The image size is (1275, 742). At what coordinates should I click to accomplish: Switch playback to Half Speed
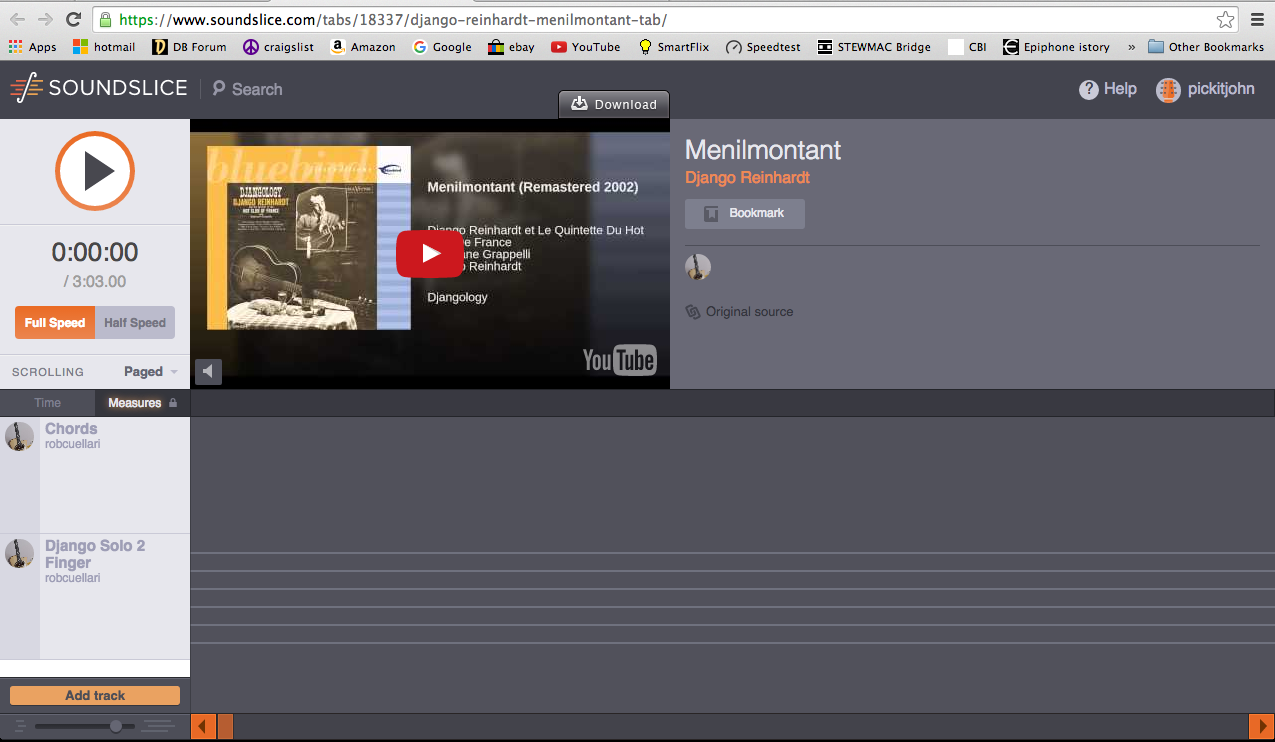click(x=135, y=323)
